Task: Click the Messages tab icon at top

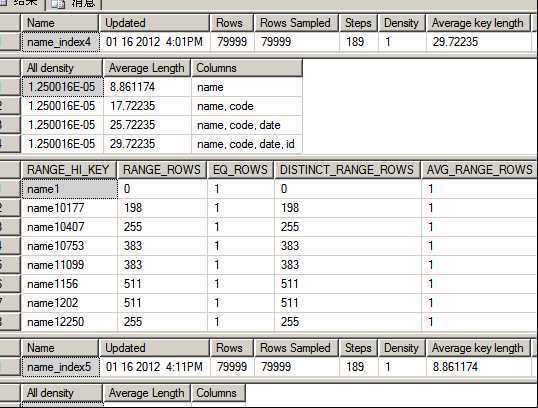Action: (x=58, y=3)
